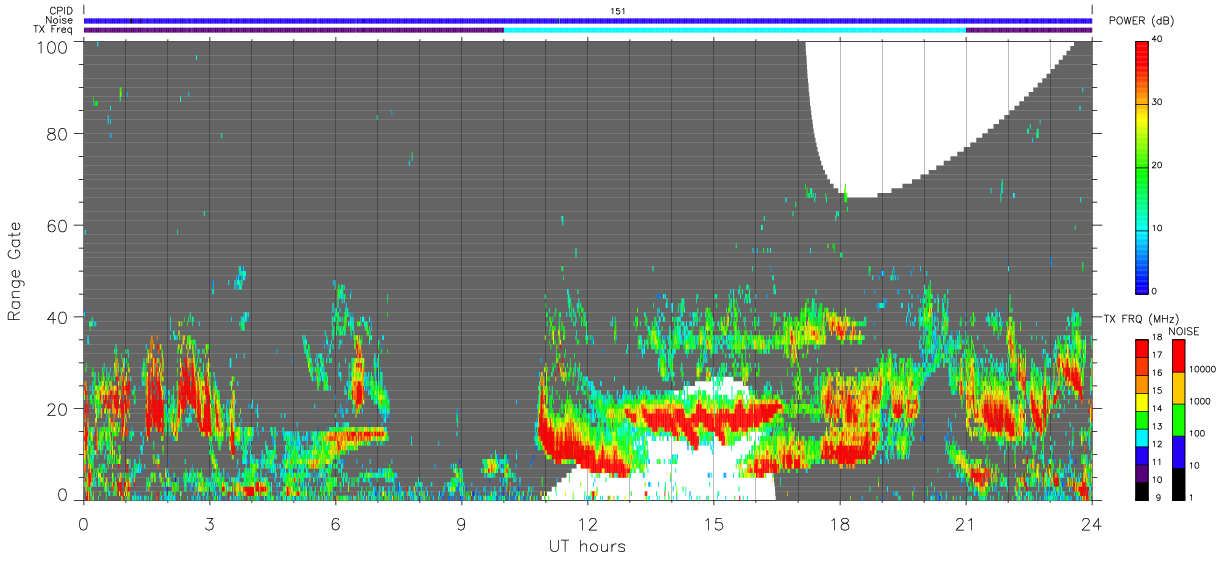Click the NOISE legend title

[x=1183, y=331]
